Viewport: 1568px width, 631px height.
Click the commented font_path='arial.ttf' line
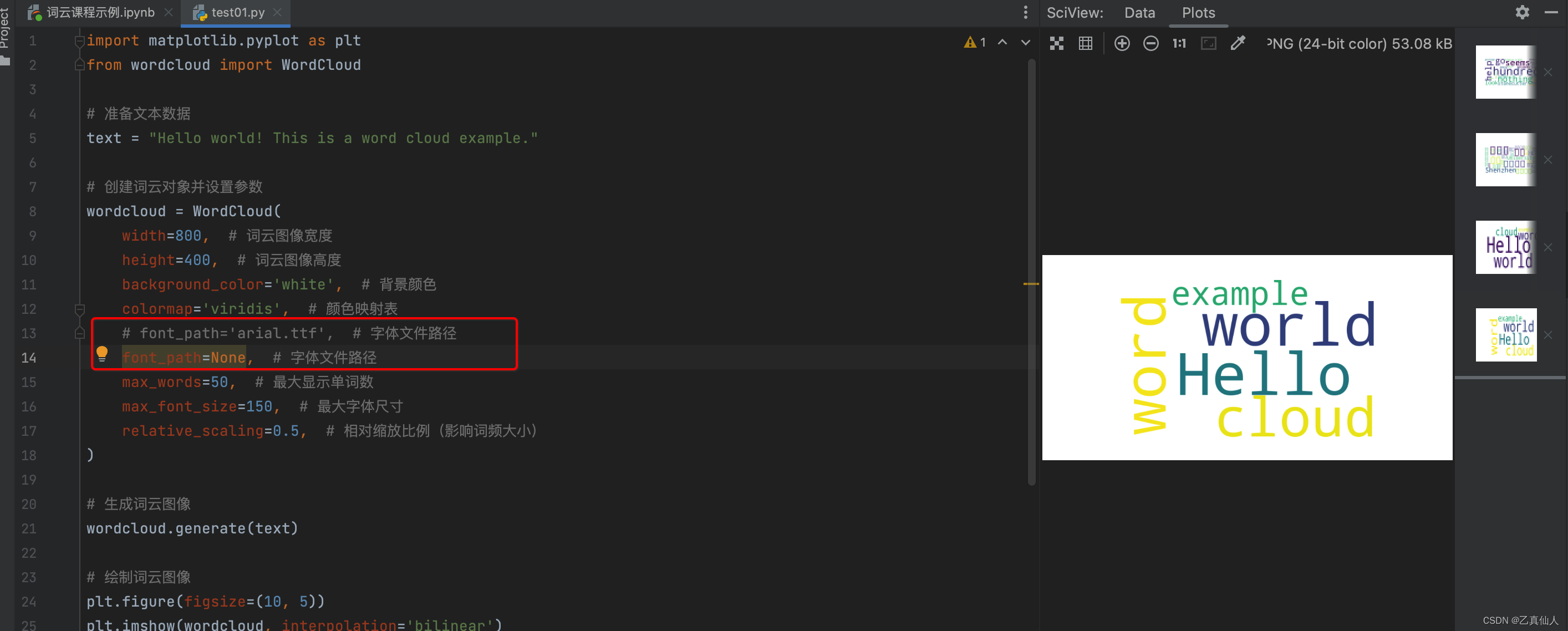289,333
